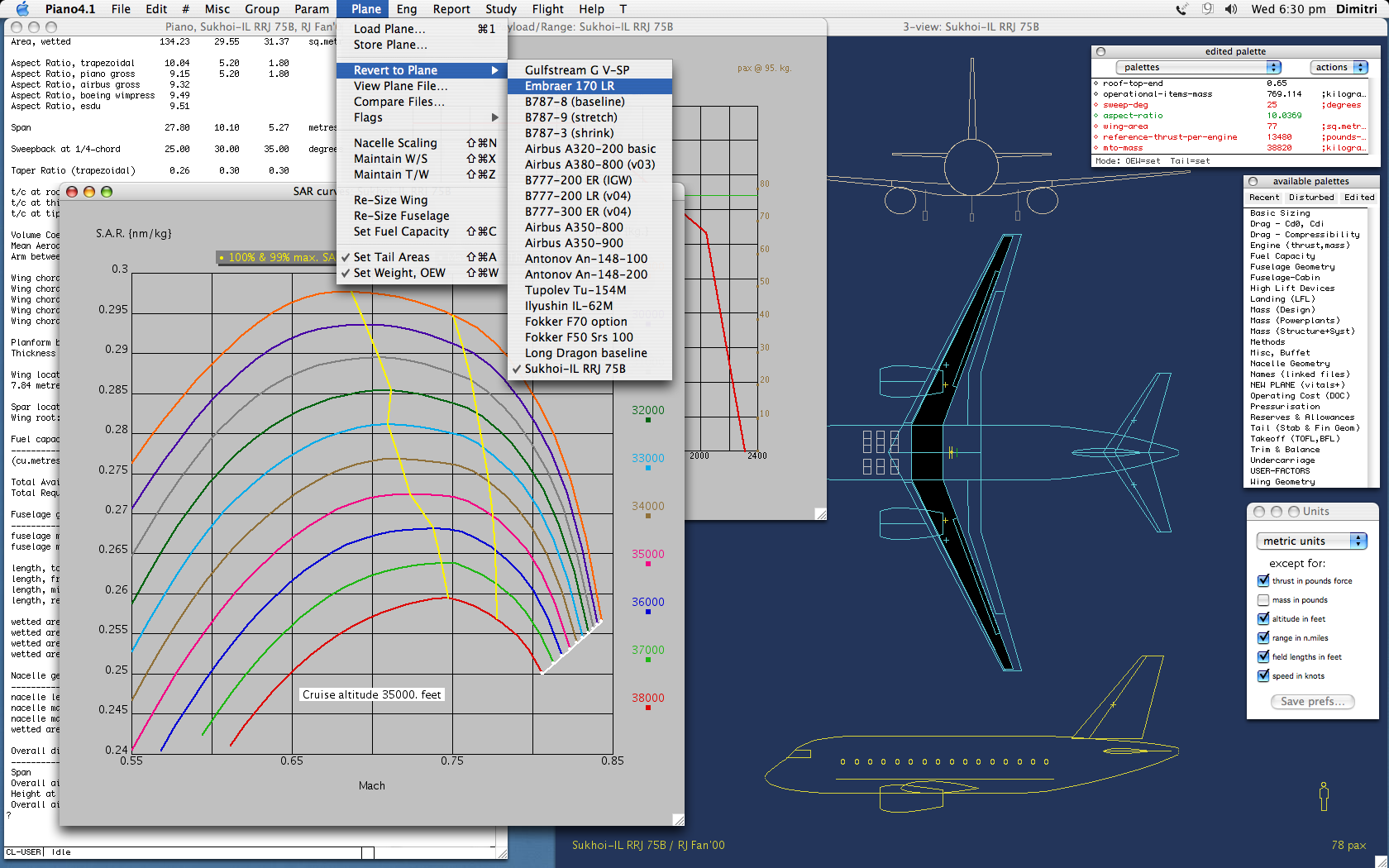Click the sync status icon in menu bar
Screen dimensions: 1389x868
1207,9
